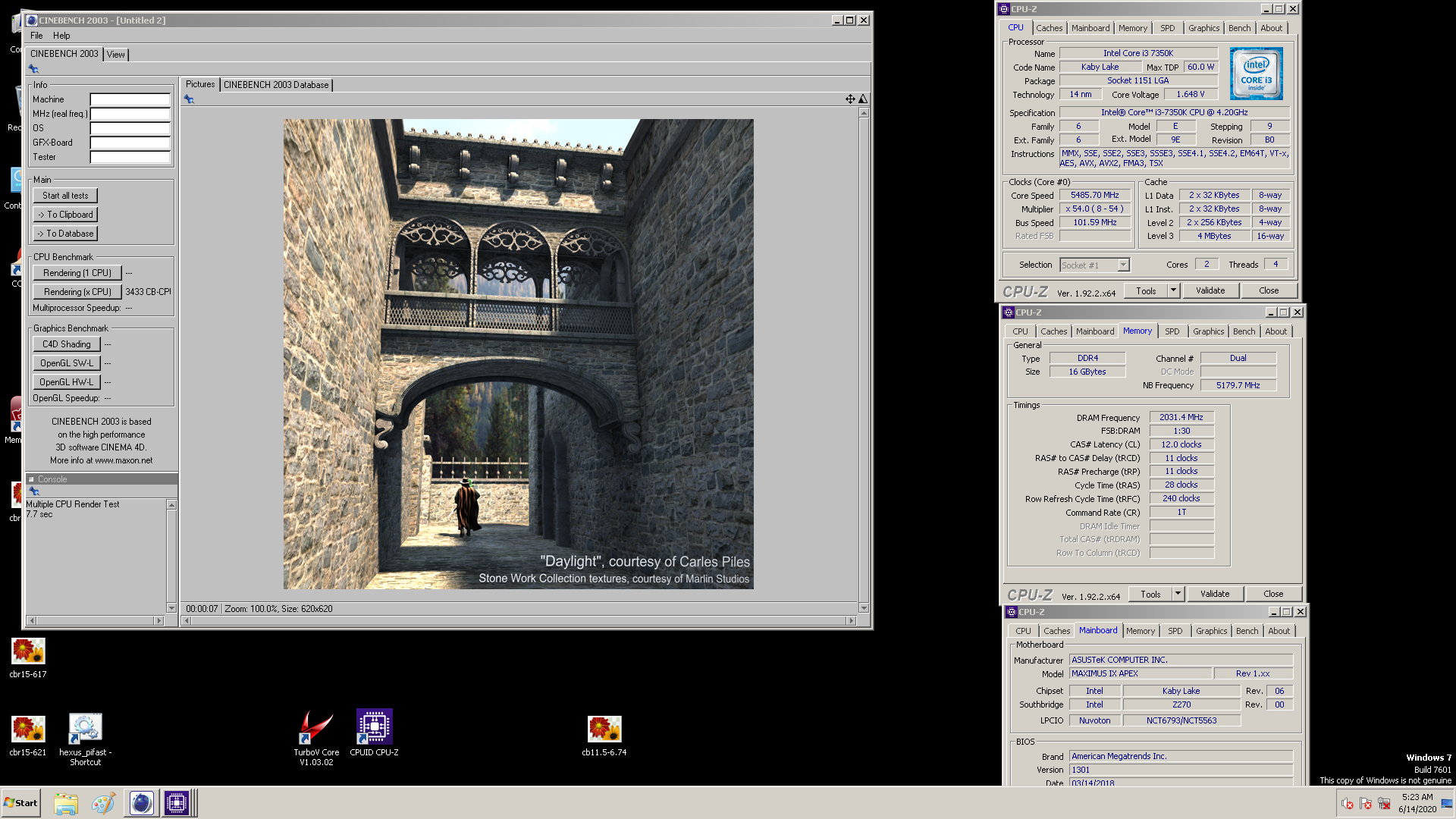The width and height of the screenshot is (1456, 819).
Task: Open the CINEBENCH 2003 Database tab
Action: click(x=276, y=85)
